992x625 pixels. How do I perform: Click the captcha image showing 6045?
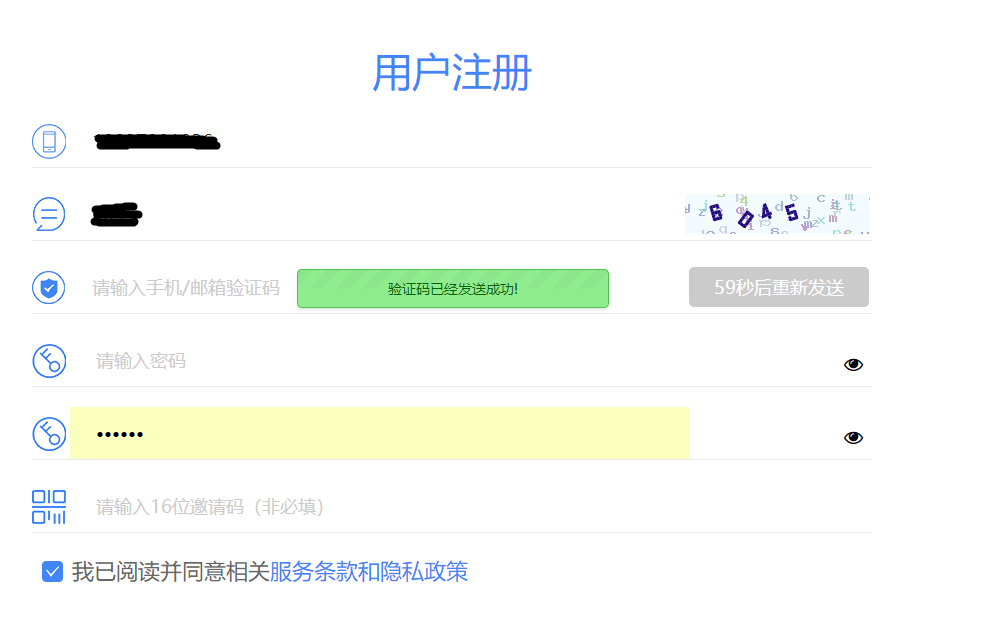(x=776, y=213)
